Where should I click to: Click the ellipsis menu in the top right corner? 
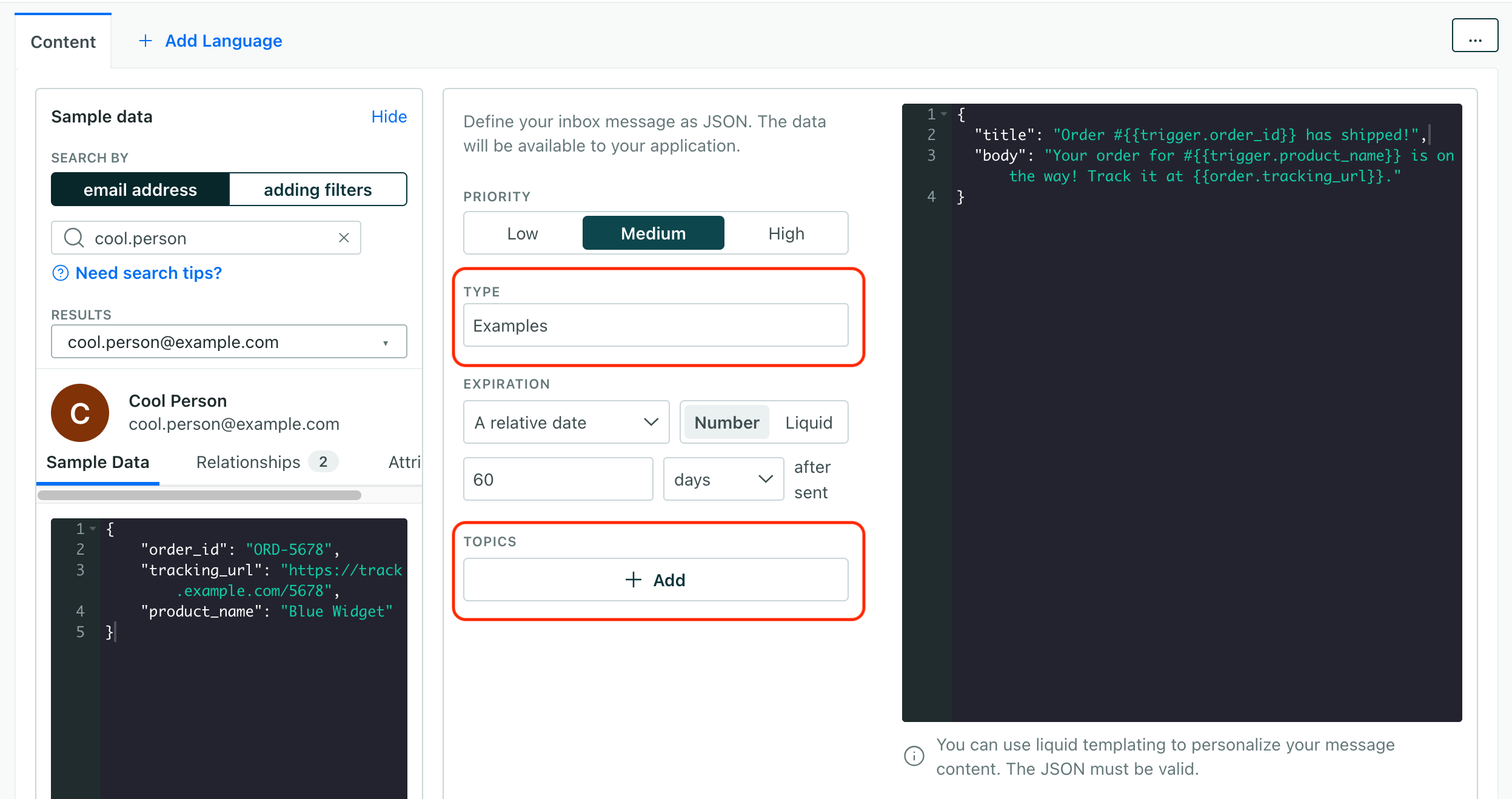tap(1474, 35)
